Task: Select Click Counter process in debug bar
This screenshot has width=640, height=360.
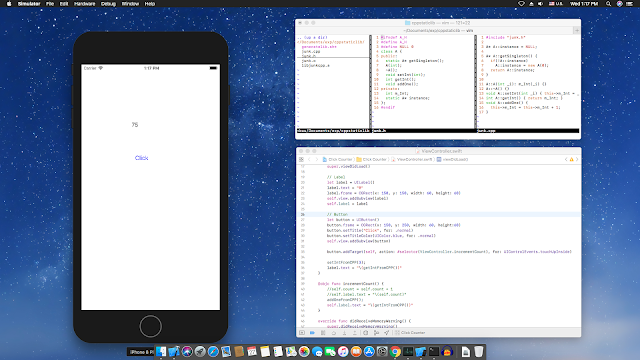Action: point(410,333)
